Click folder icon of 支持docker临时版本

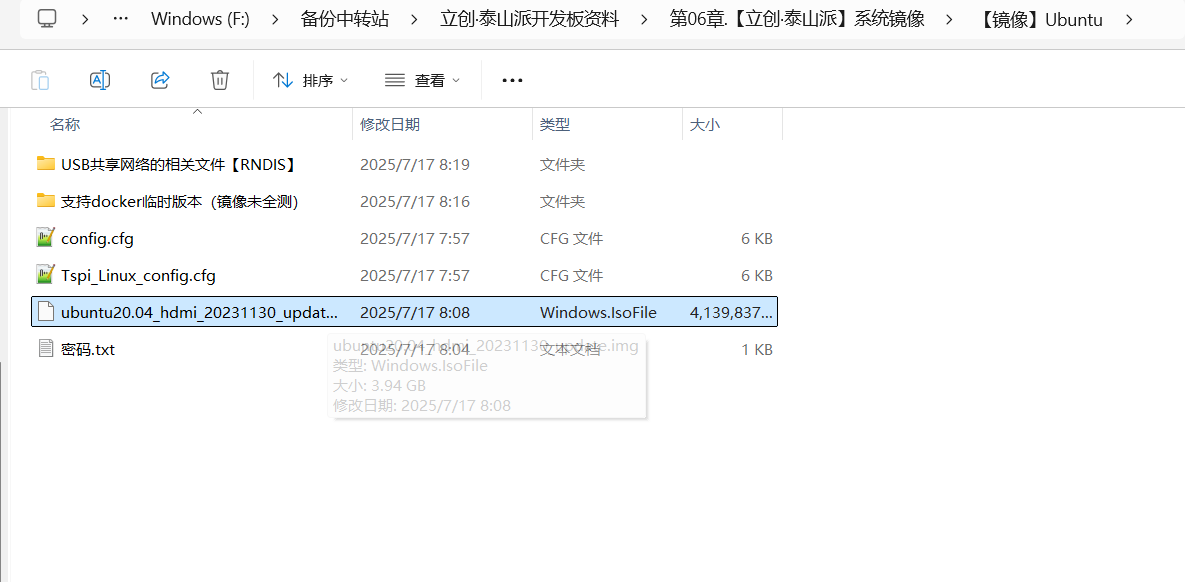[x=46, y=200]
